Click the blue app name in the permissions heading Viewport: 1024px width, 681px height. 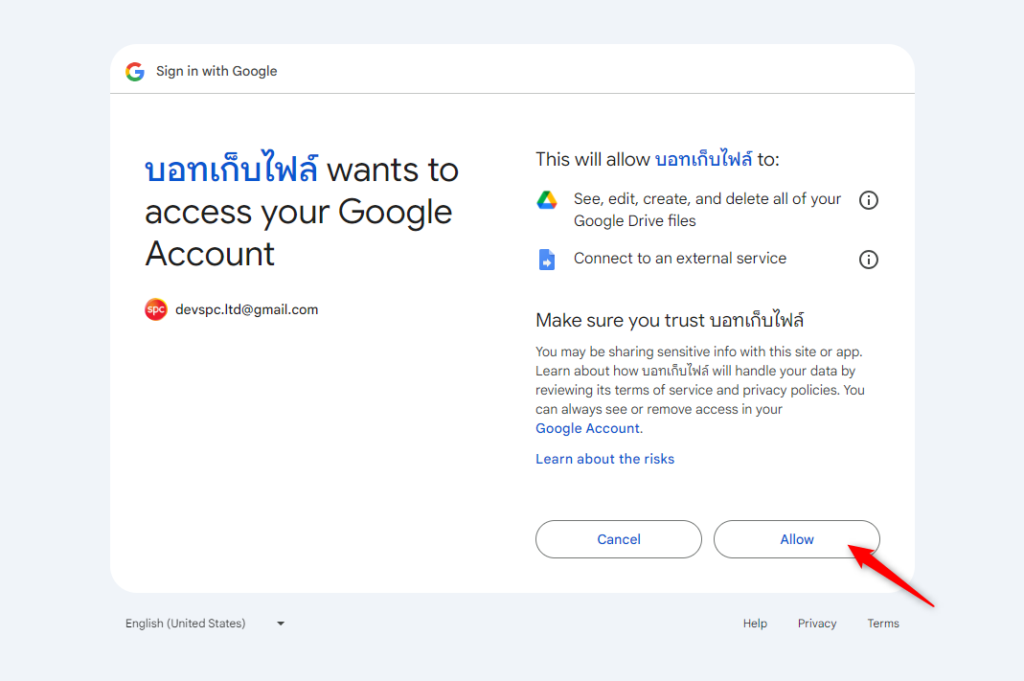[x=702, y=159]
